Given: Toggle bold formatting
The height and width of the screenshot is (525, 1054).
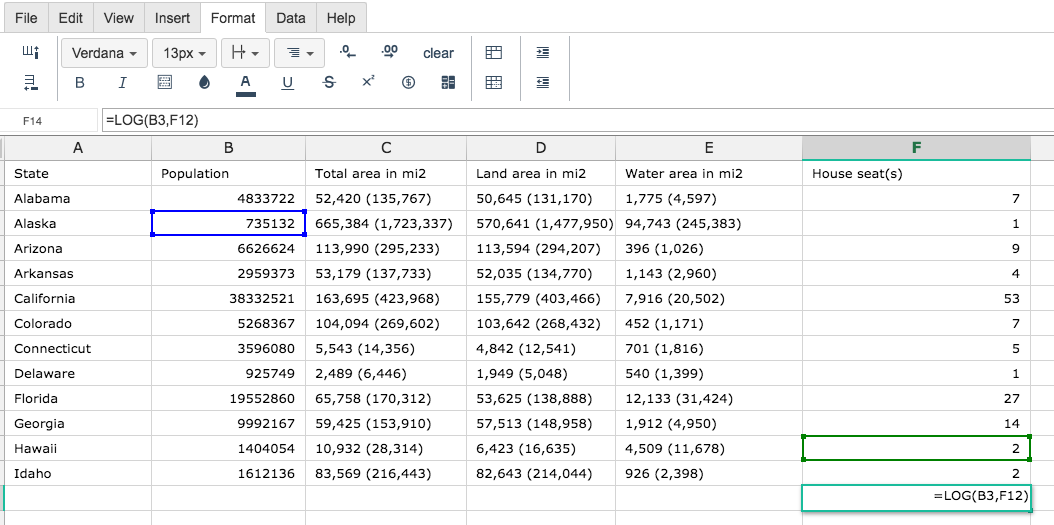Looking at the screenshot, I should 79,83.
